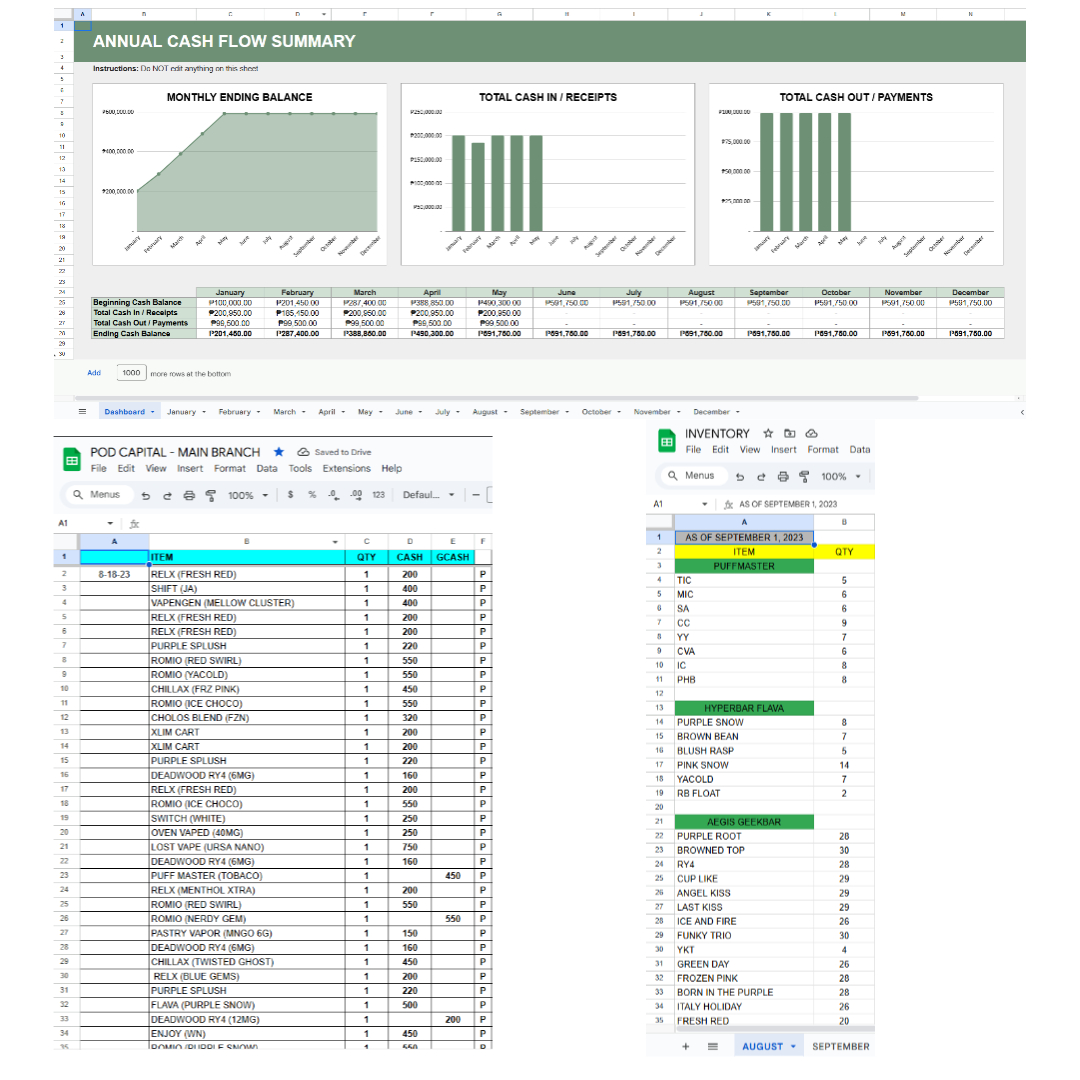
Task: Open the December tab dropdown arrow
Action: tap(738, 412)
